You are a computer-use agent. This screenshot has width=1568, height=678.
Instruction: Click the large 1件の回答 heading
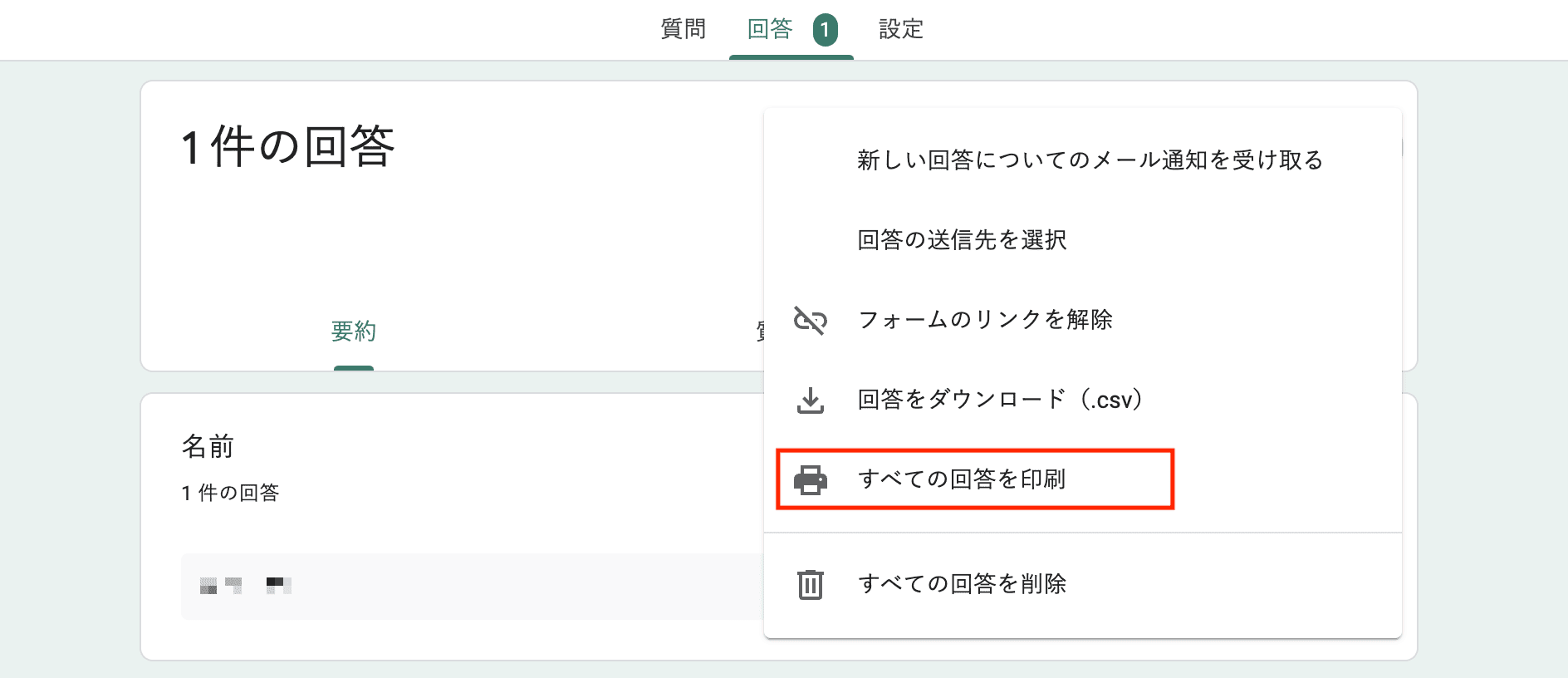point(287,147)
